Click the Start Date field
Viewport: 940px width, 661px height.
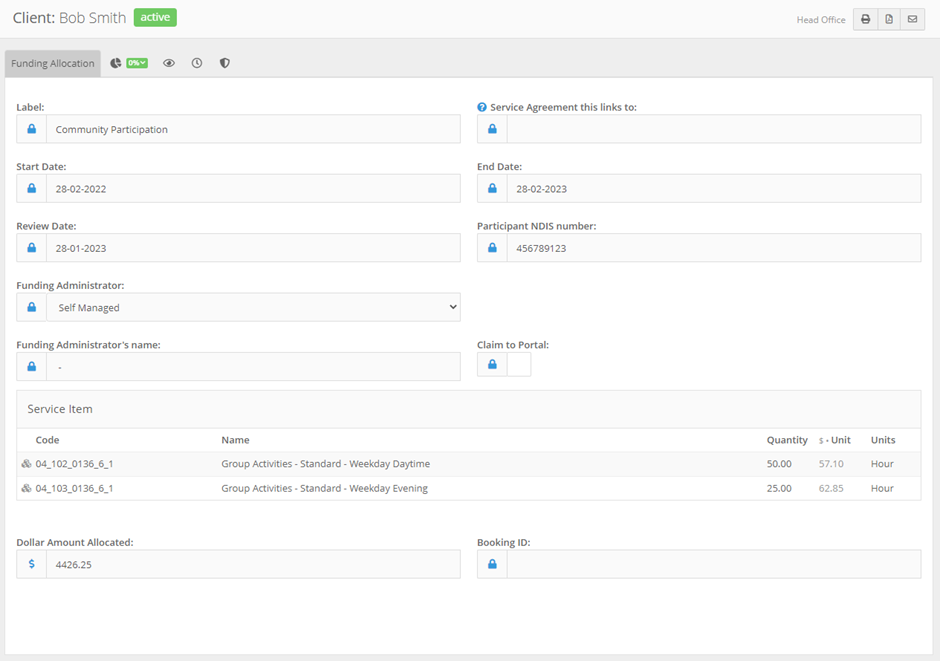point(254,188)
